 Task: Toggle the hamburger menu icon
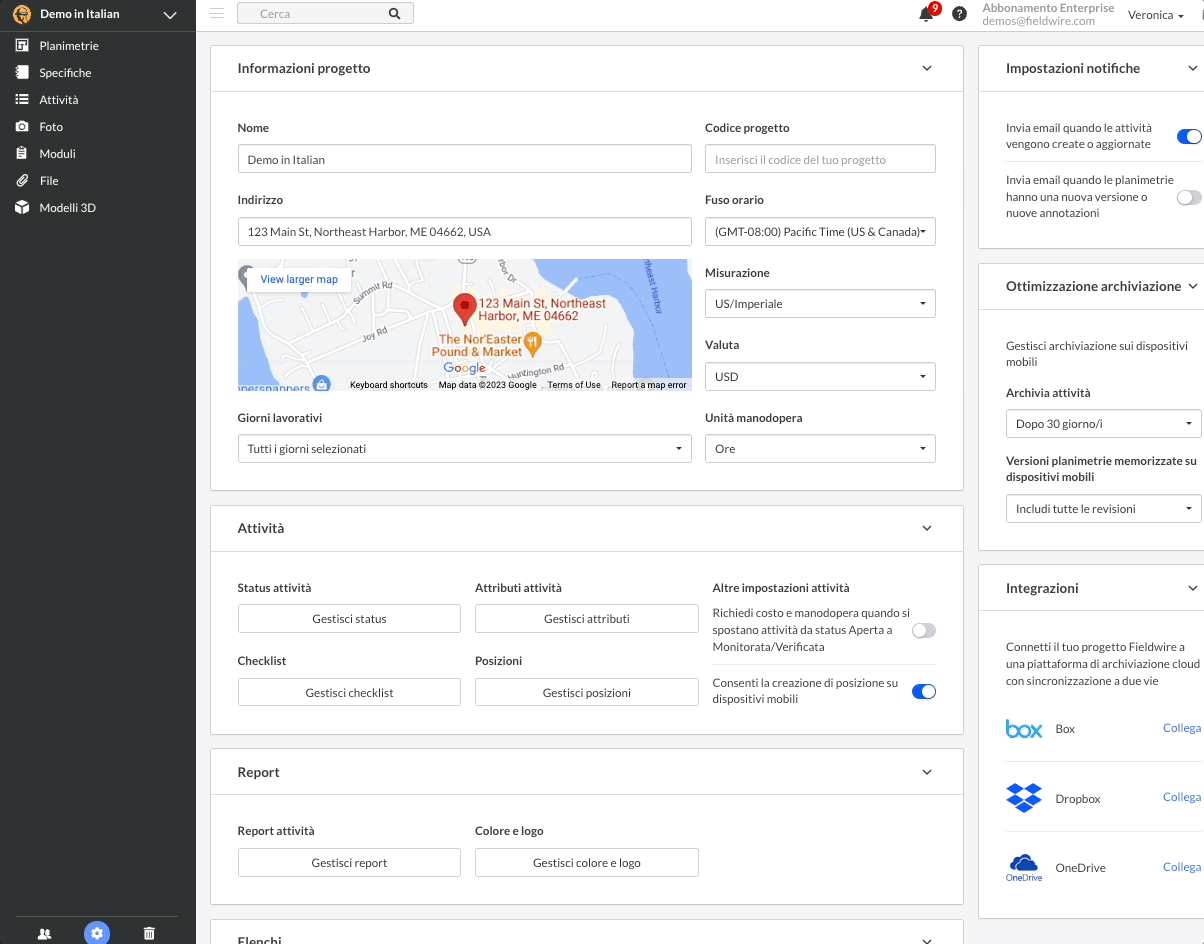(x=217, y=13)
